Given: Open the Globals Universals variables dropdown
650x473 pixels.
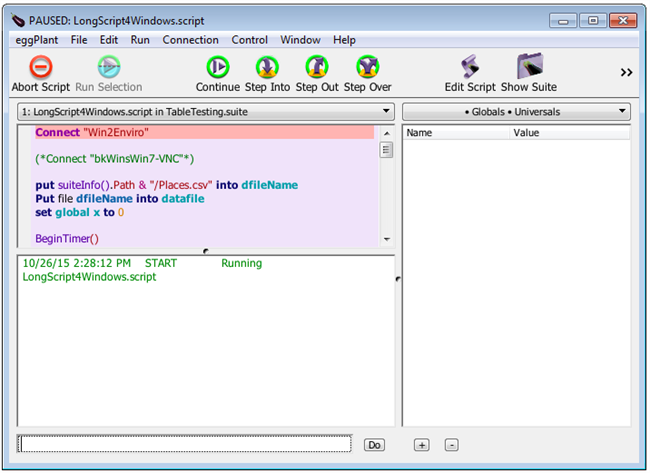Looking at the screenshot, I should click(x=516, y=112).
